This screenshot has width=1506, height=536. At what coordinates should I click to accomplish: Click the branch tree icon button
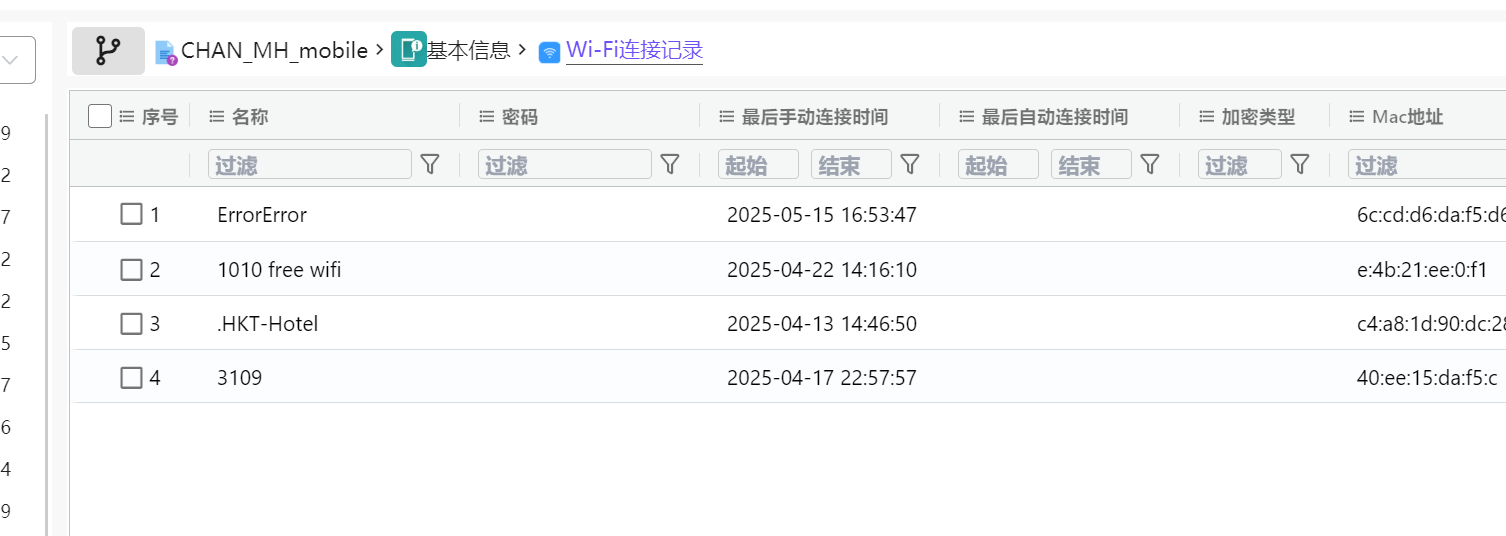tap(108, 50)
